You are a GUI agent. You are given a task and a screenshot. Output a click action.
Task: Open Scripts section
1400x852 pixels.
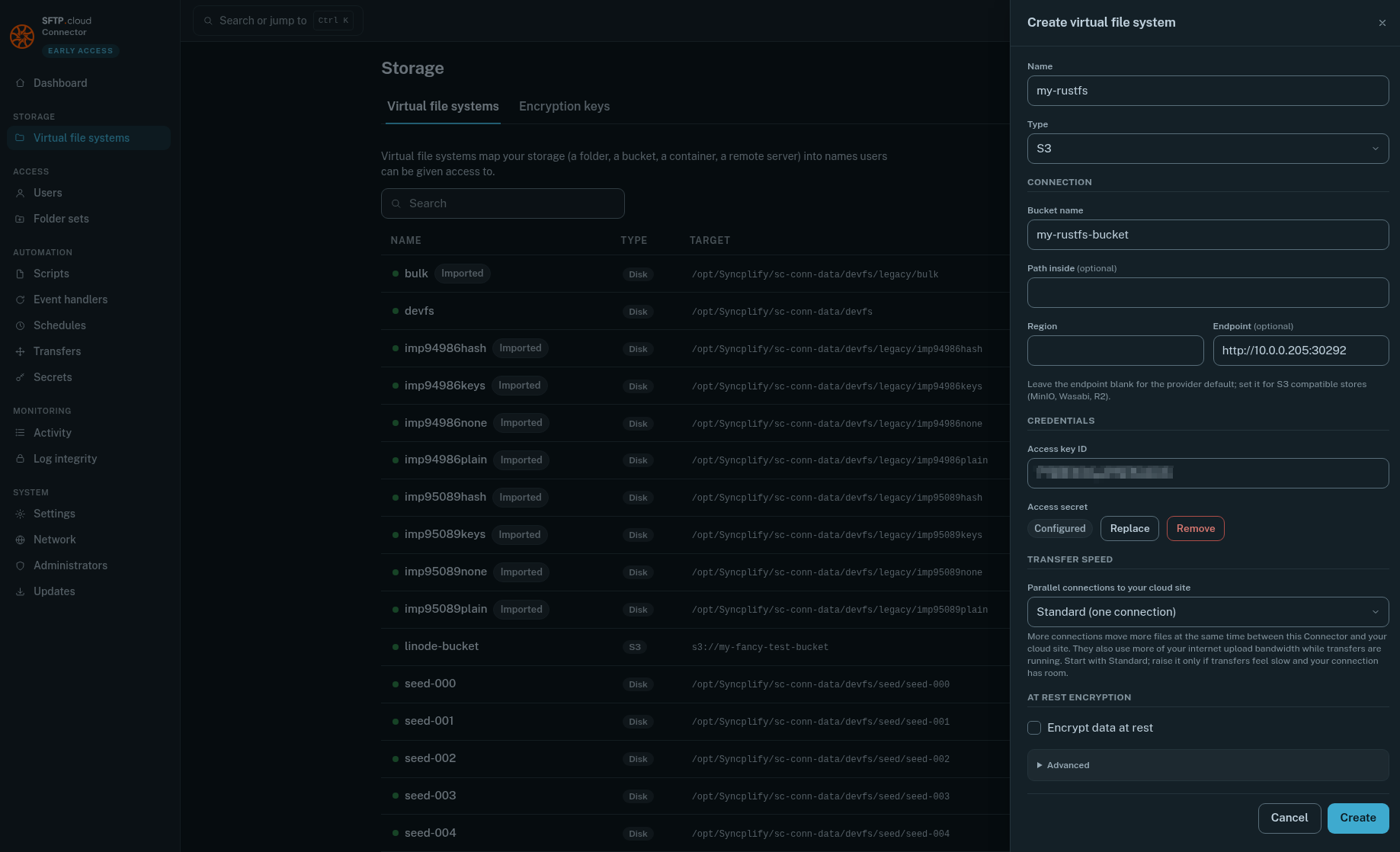pyautogui.click(x=88, y=274)
